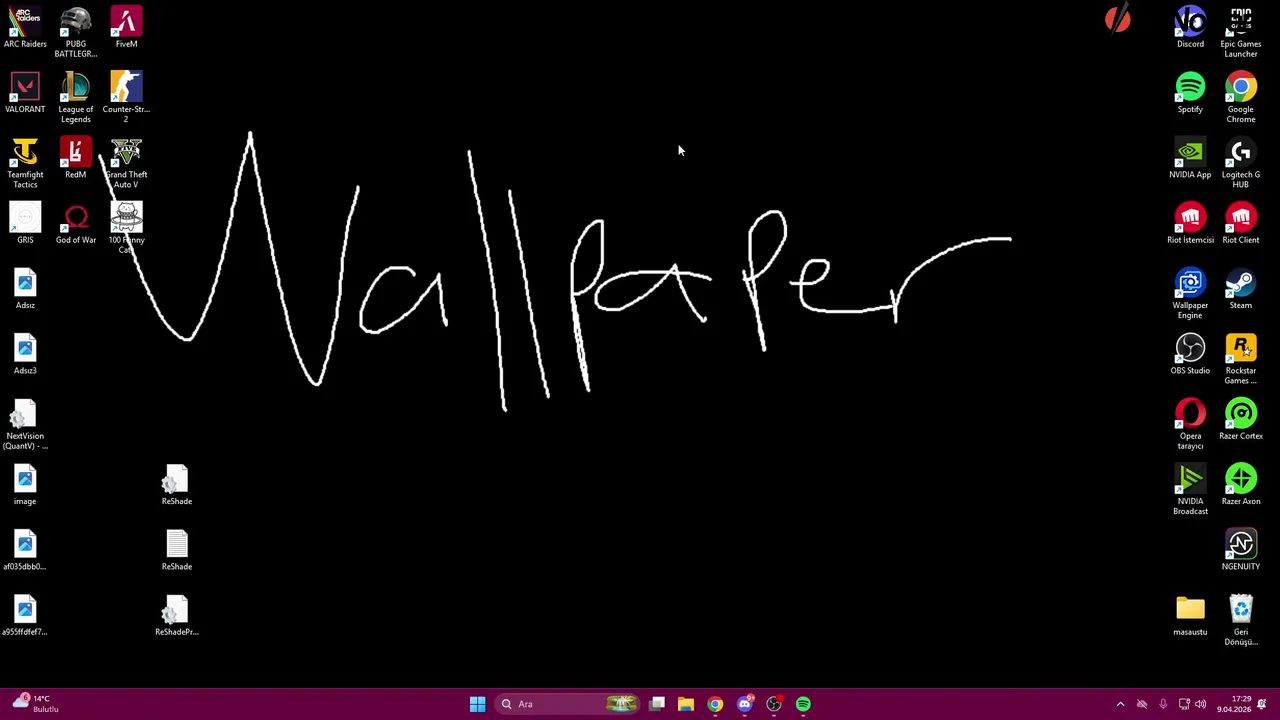Click the Spotify desktop shortcut
This screenshot has height=720, width=1280.
[1190, 93]
